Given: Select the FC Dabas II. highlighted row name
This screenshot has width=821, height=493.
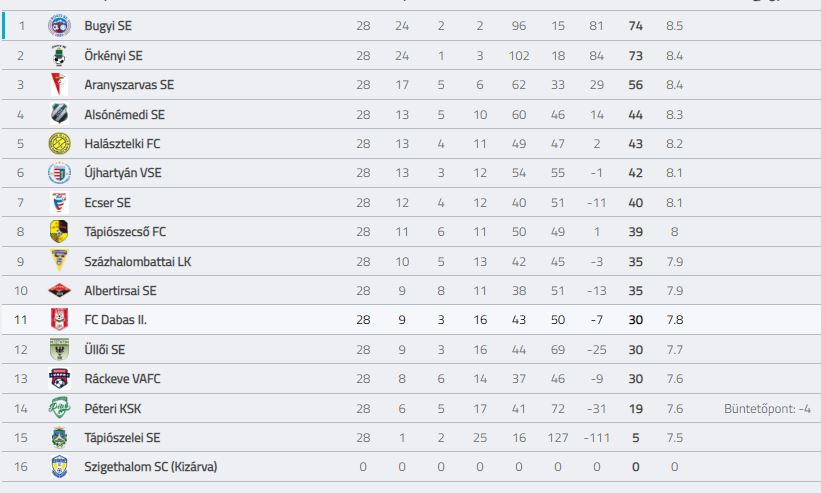Looking at the screenshot, I should (115, 319).
